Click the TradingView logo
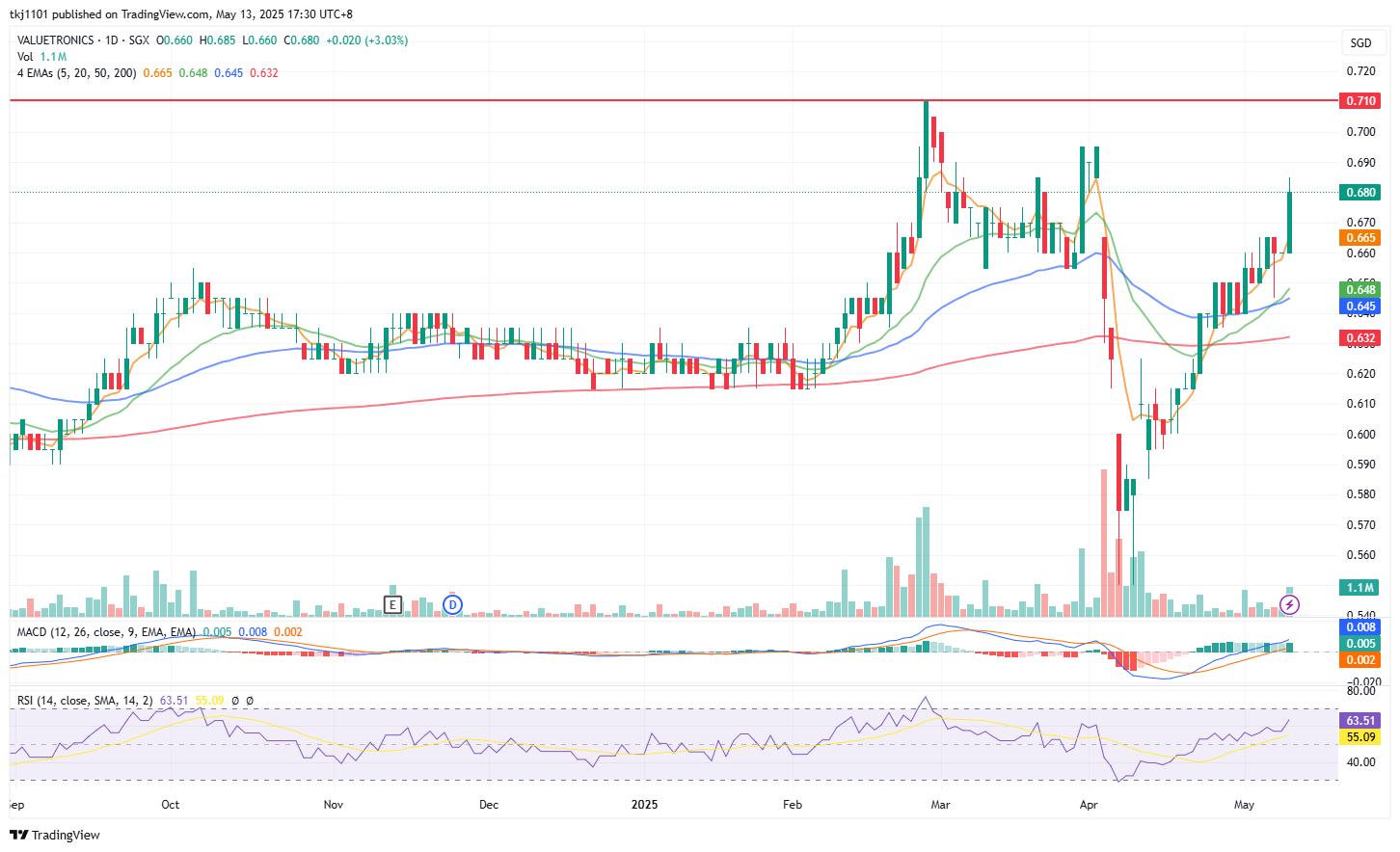Viewport: 1400px width, 852px height. pyautogui.click(x=55, y=835)
